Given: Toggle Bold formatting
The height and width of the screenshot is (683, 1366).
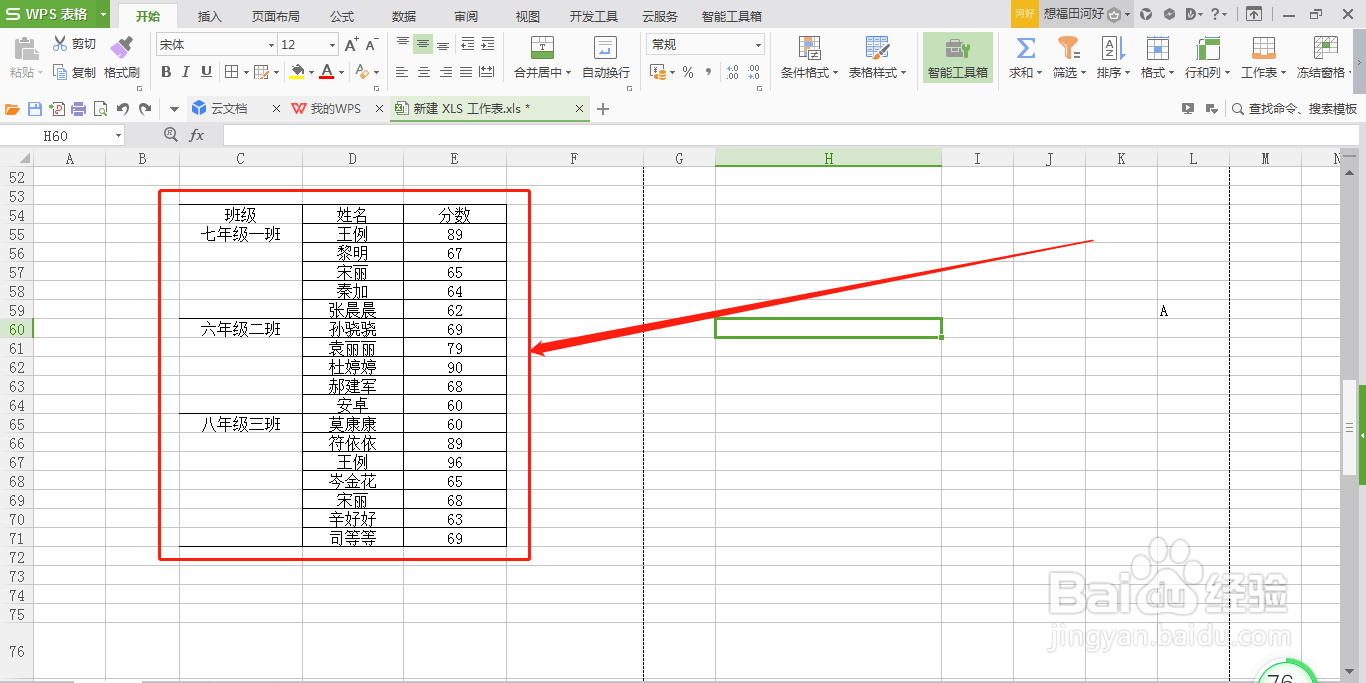Looking at the screenshot, I should [166, 72].
